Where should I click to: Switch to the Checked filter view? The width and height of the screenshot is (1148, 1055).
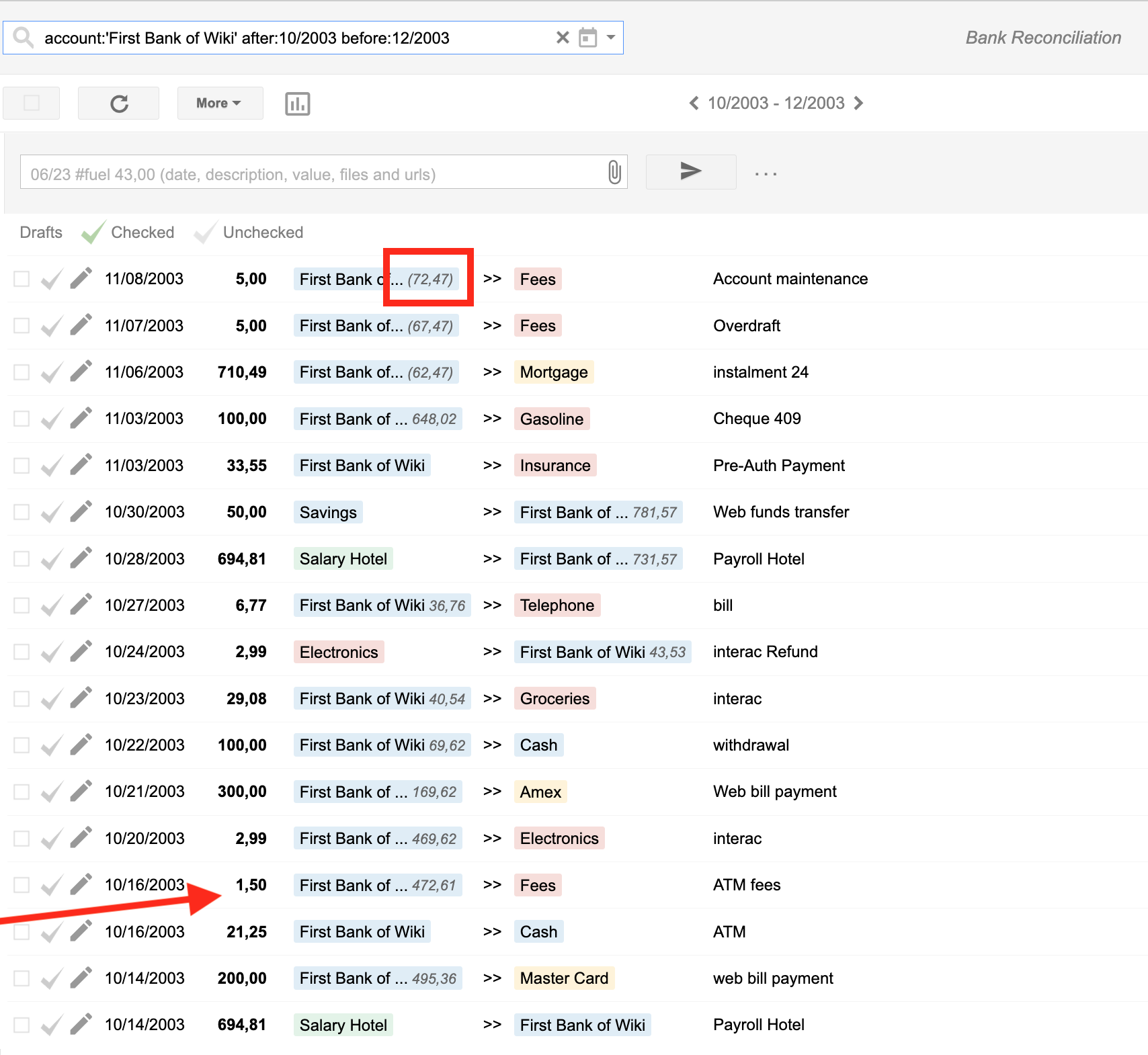coord(142,233)
